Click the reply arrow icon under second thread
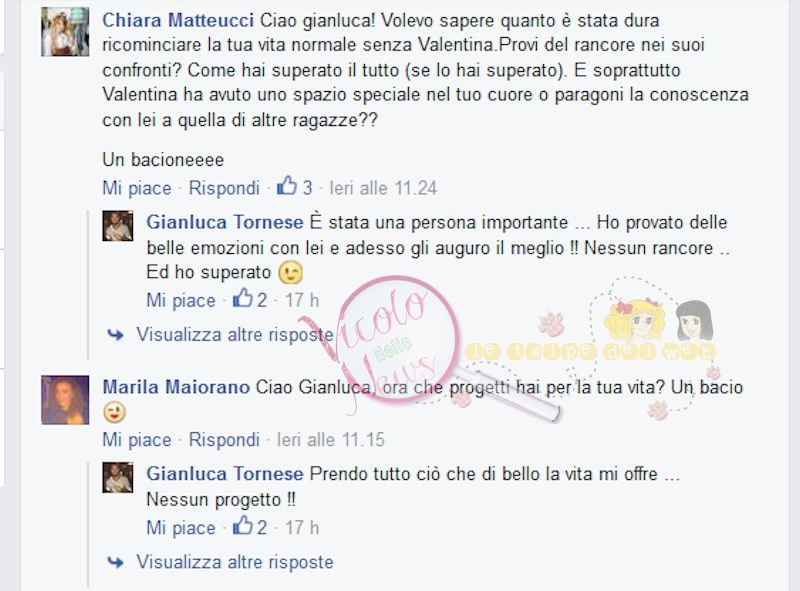Viewport: 800px width, 591px height. 115,562
